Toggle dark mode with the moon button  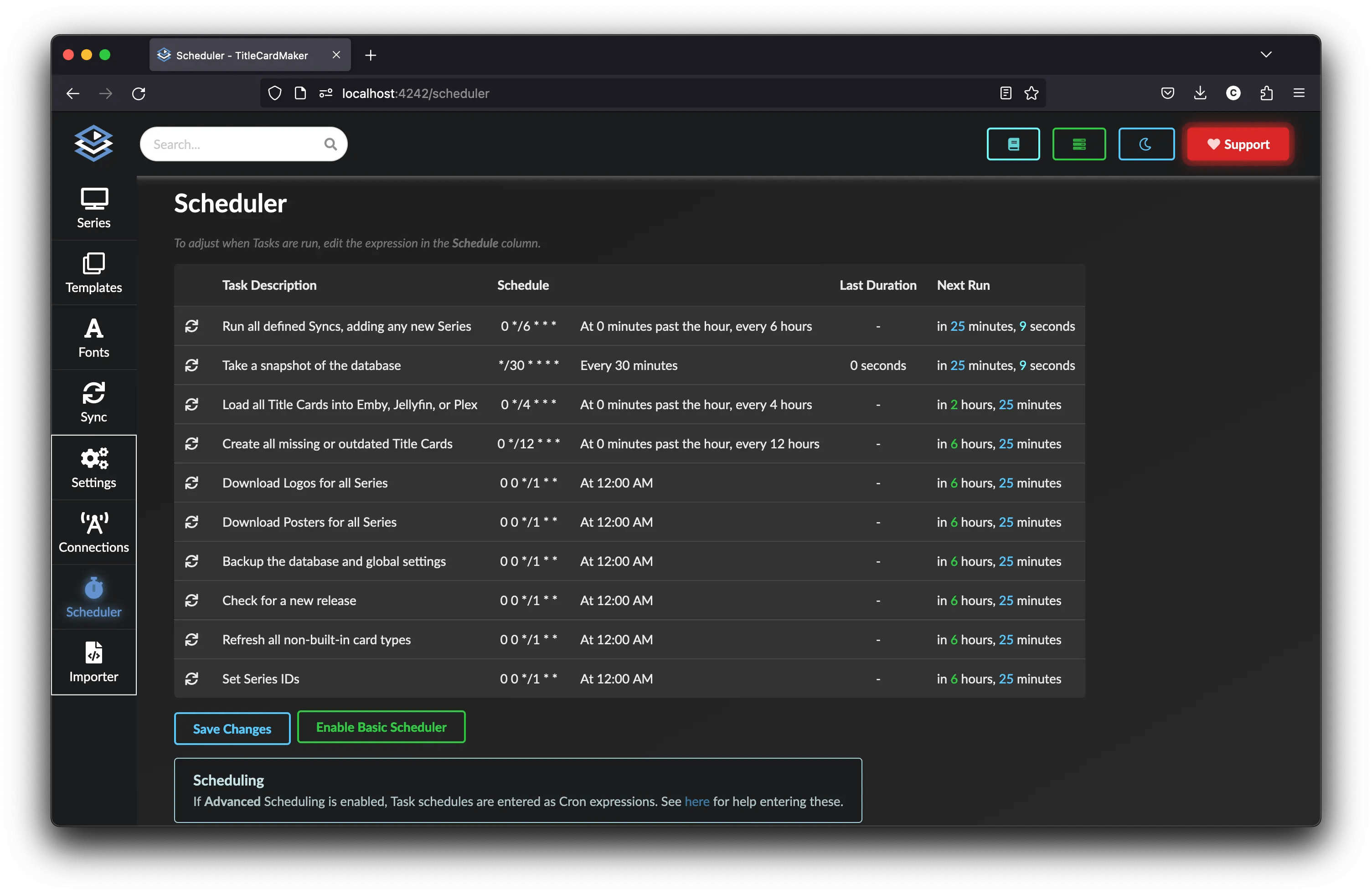(x=1145, y=144)
